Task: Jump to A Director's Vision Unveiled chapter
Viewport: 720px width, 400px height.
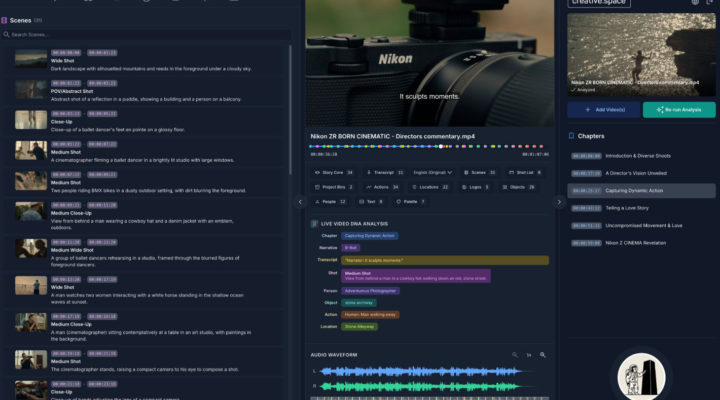Action: 641,173
